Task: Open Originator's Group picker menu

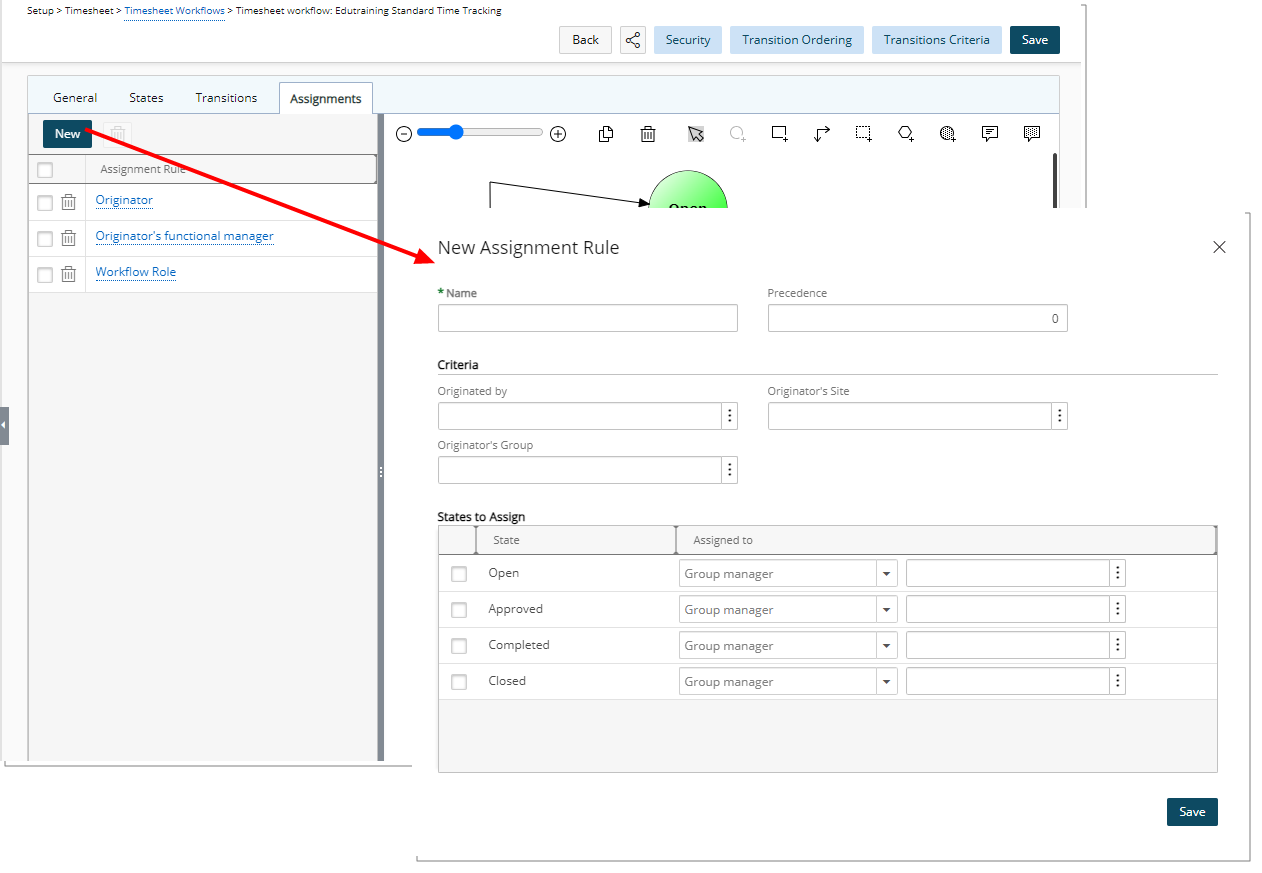Action: (730, 470)
